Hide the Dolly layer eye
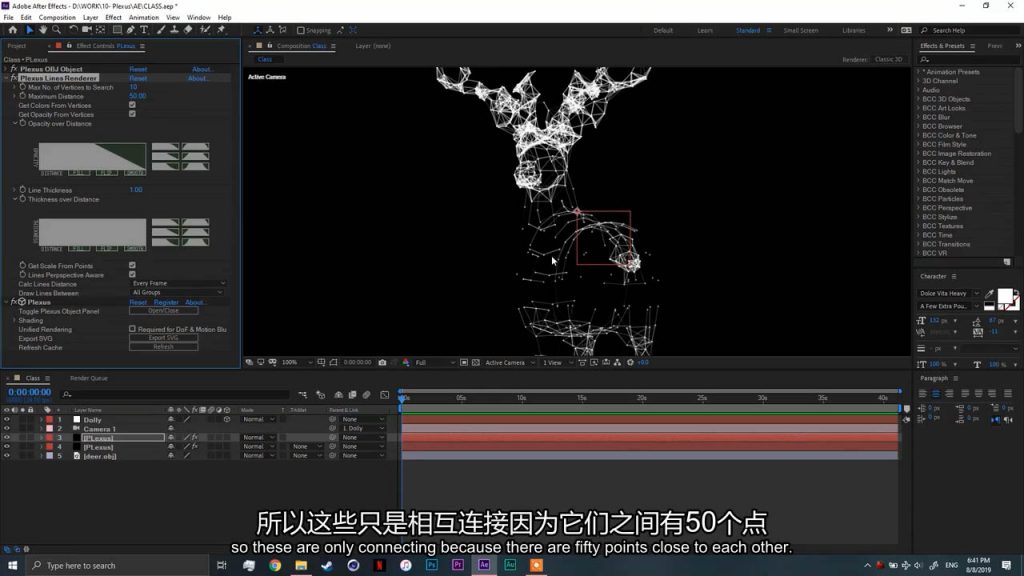The image size is (1024, 576). pyautogui.click(x=7, y=419)
